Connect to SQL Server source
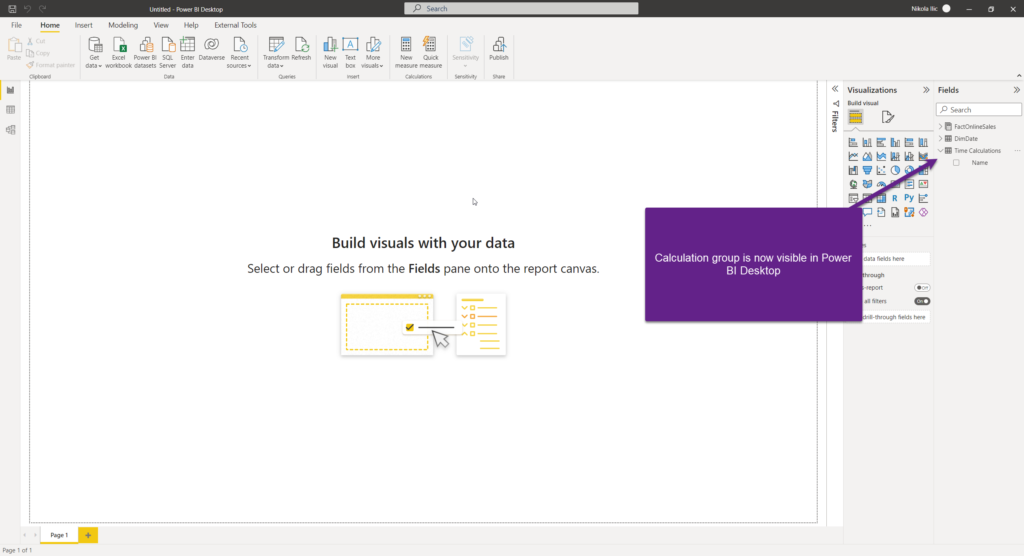Image resolution: width=1024 pixels, height=556 pixels. click(167, 52)
